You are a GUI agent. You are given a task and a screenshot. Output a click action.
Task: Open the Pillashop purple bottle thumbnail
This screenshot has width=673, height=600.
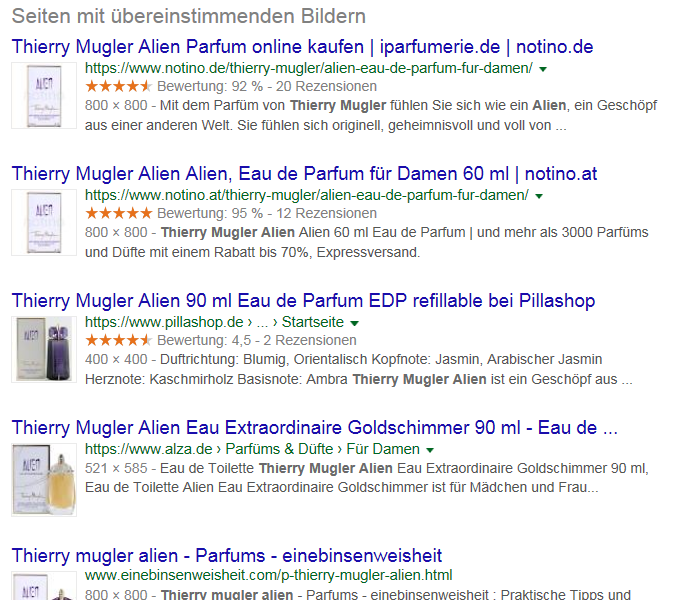click(x=44, y=349)
